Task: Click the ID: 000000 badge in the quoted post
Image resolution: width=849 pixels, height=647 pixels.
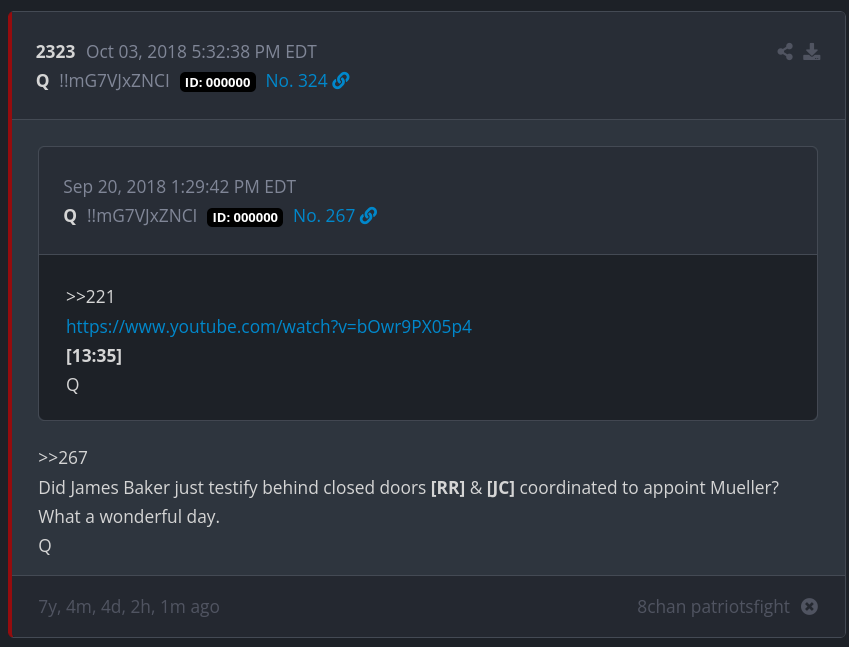Action: tap(245, 217)
